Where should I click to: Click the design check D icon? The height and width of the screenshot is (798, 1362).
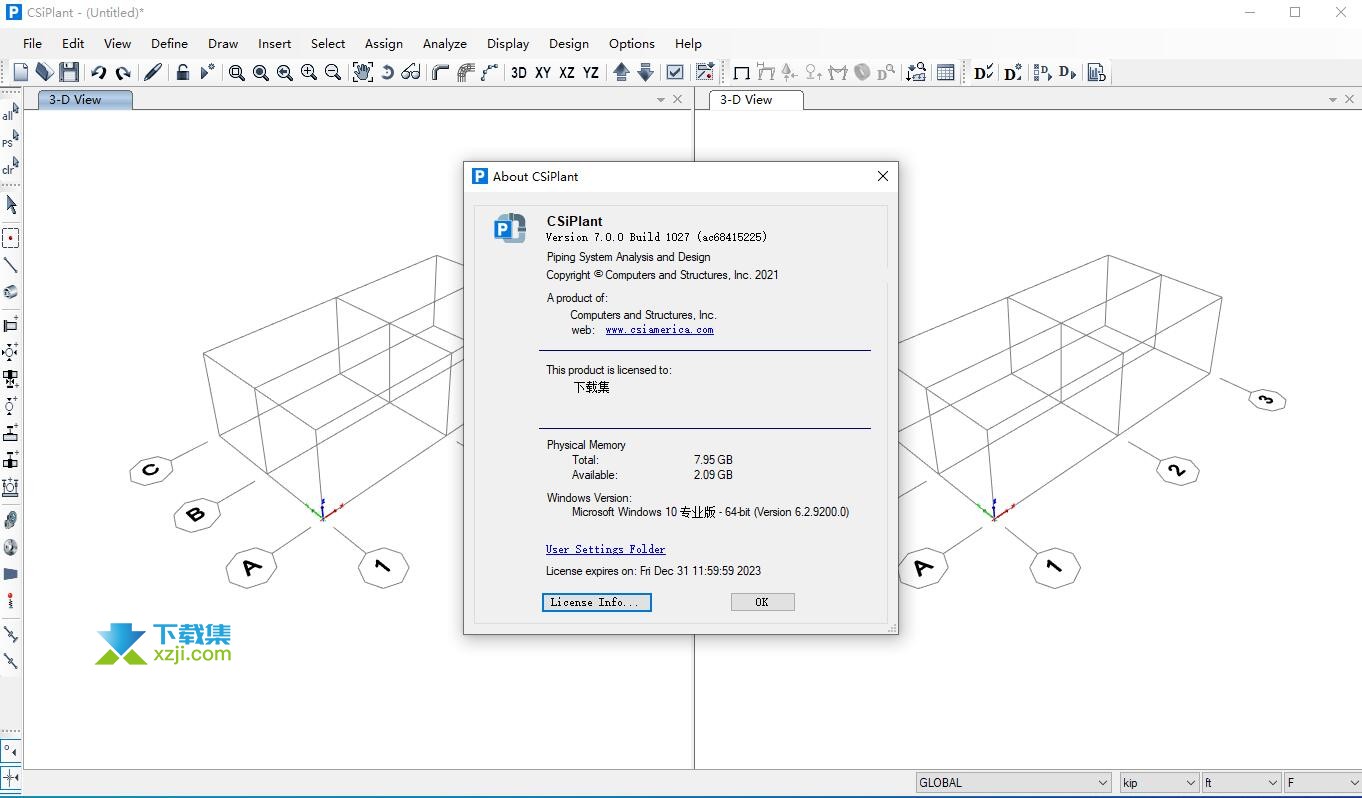[983, 72]
